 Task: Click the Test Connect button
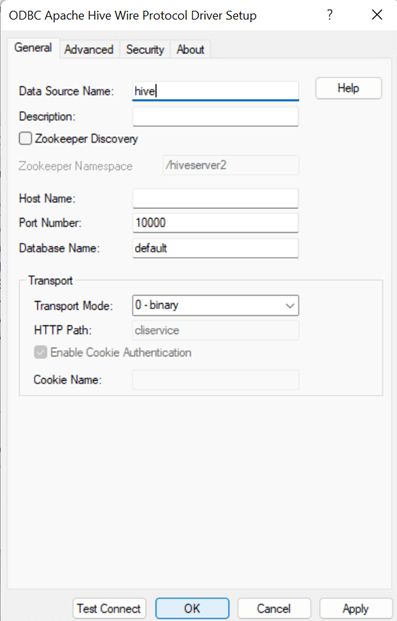[109, 608]
